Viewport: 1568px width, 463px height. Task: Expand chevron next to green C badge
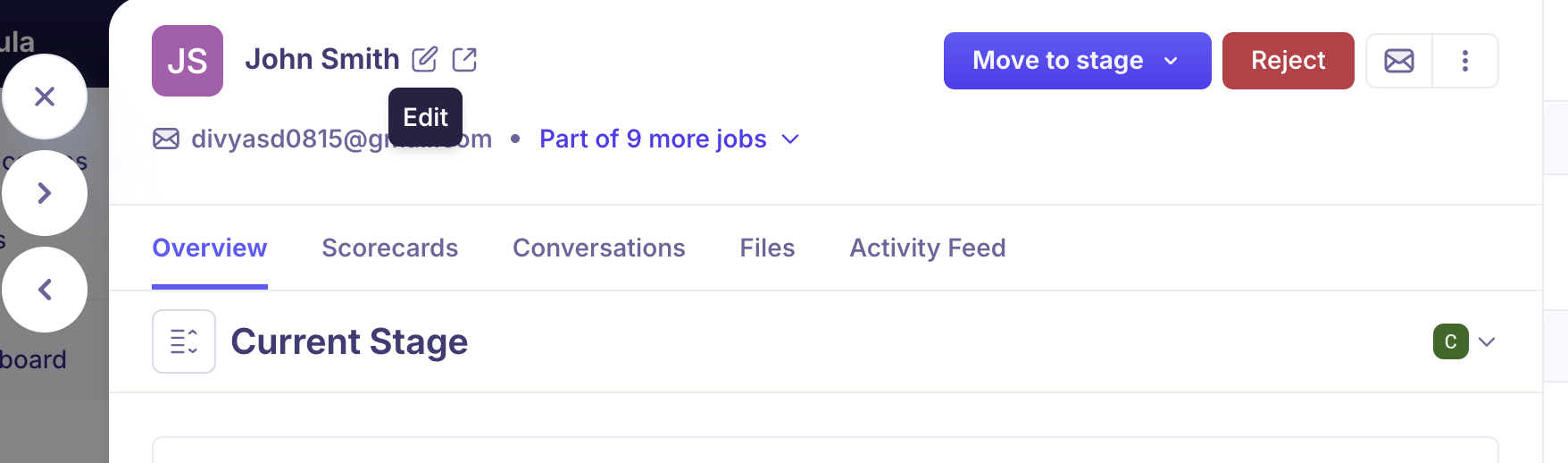[x=1487, y=341]
